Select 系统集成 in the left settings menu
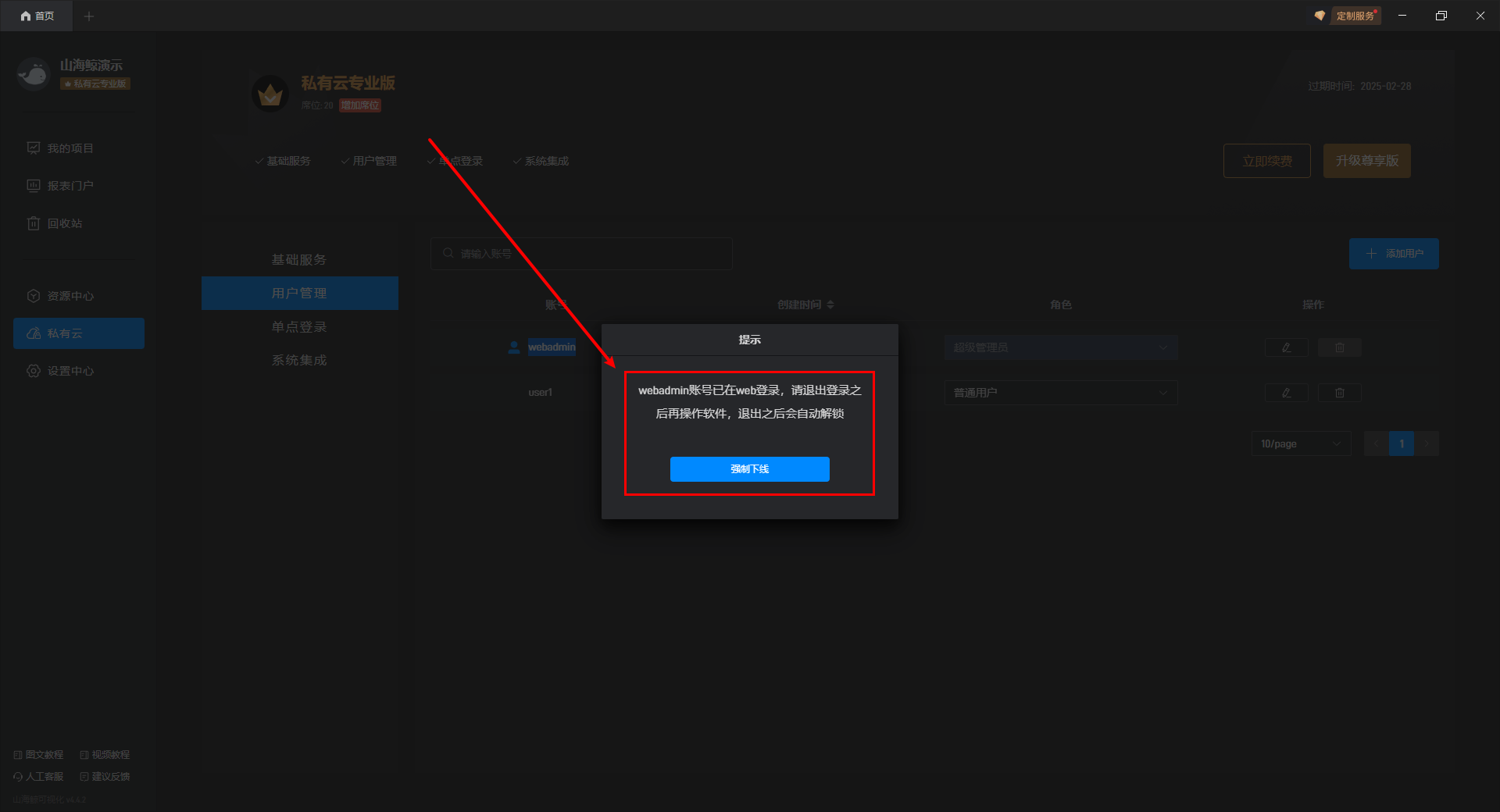Image resolution: width=1500 pixels, height=812 pixels. (x=300, y=361)
